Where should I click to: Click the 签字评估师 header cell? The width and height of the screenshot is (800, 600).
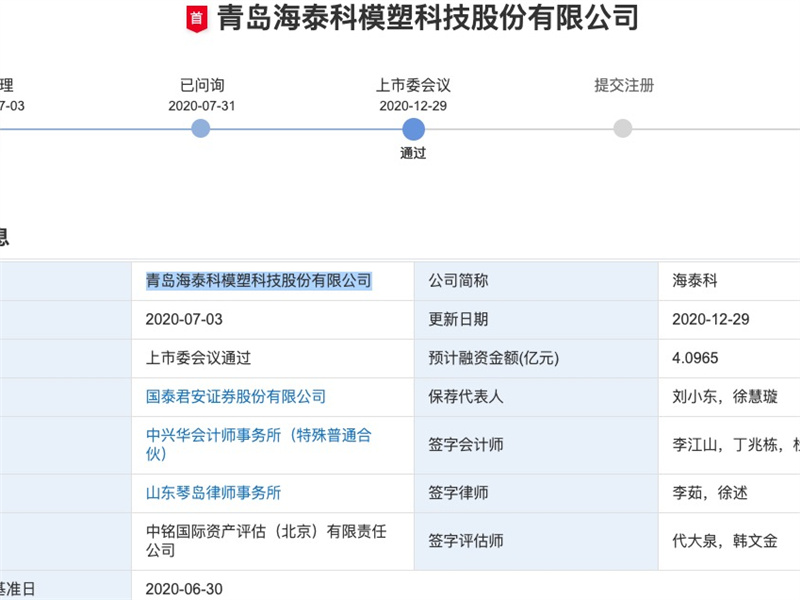(x=536, y=541)
